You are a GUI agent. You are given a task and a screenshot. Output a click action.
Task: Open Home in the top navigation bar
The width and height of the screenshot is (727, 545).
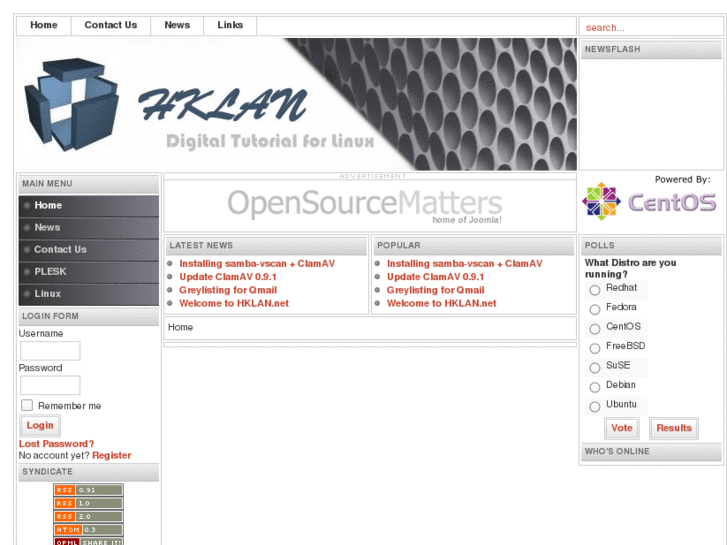tap(44, 25)
